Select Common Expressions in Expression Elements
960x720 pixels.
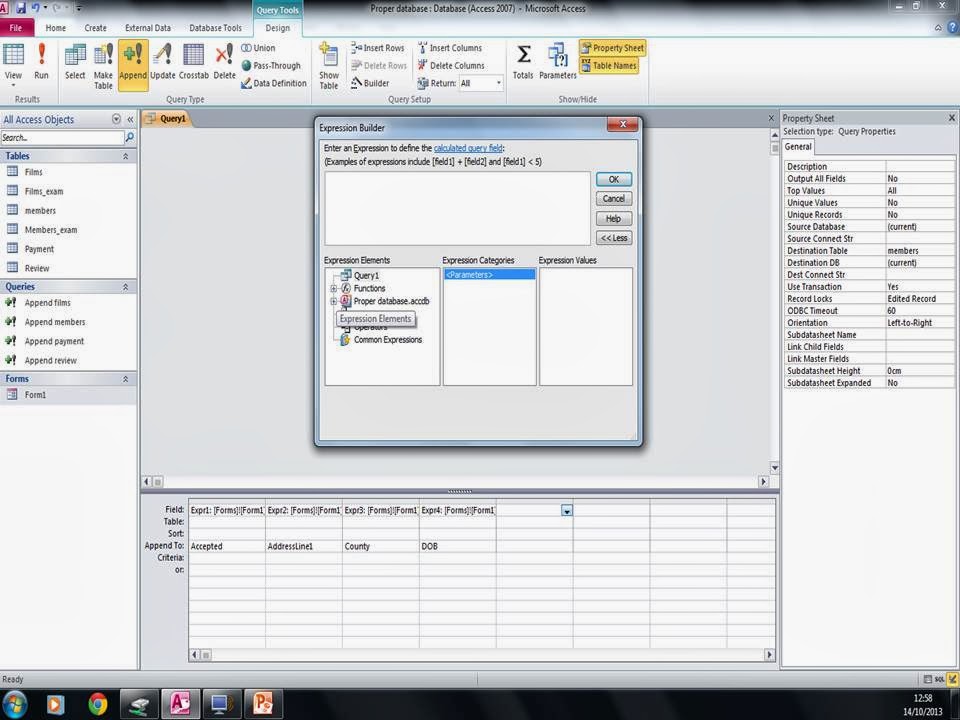(388, 340)
